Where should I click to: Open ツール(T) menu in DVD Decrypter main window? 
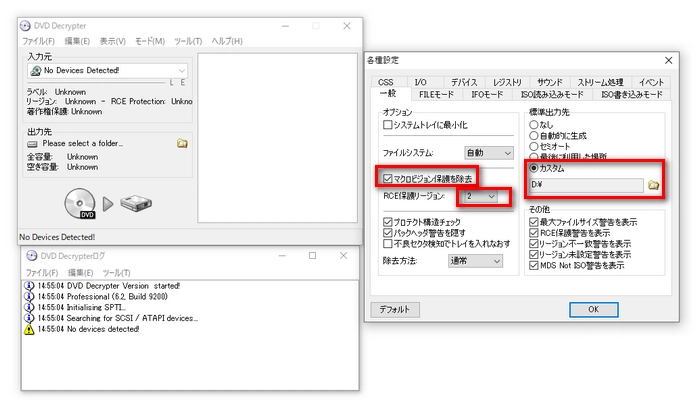pyautogui.click(x=188, y=41)
